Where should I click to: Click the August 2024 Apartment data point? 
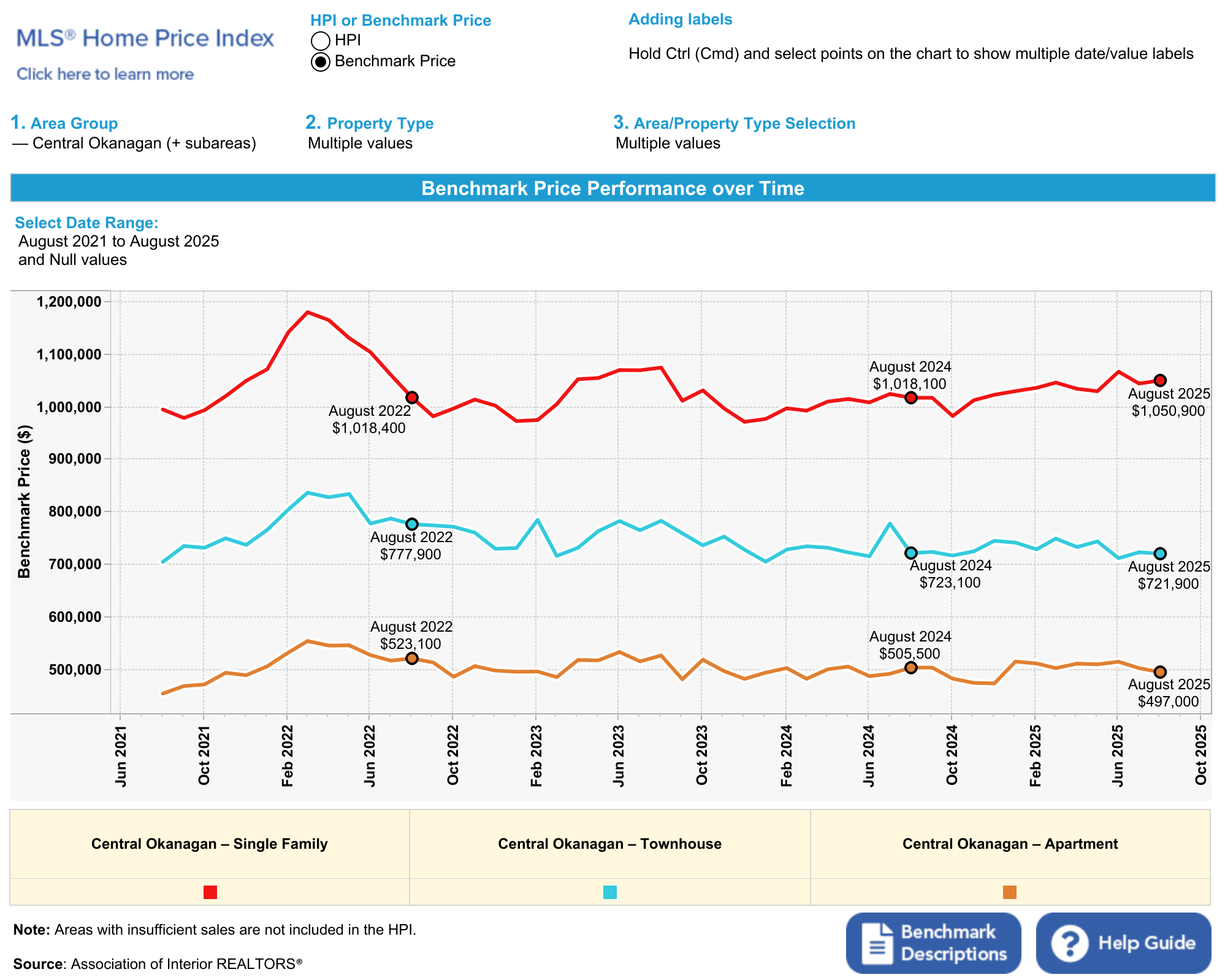pyautogui.click(x=911, y=668)
